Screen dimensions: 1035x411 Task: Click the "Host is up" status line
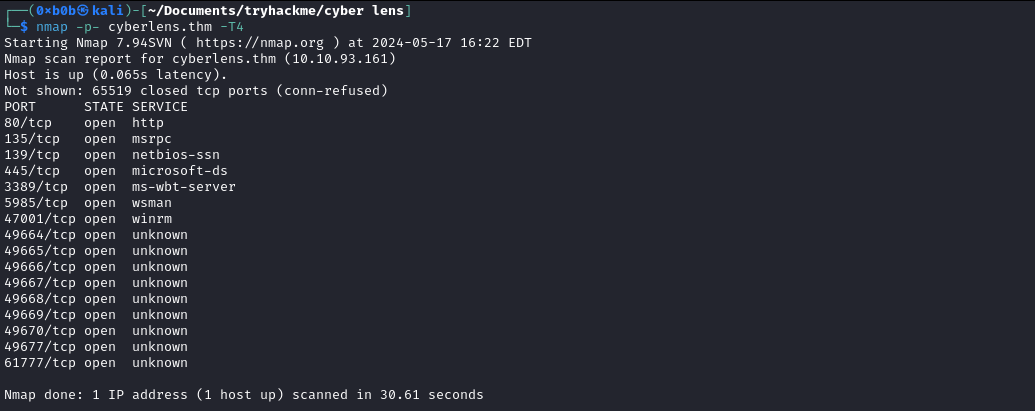coord(116,75)
